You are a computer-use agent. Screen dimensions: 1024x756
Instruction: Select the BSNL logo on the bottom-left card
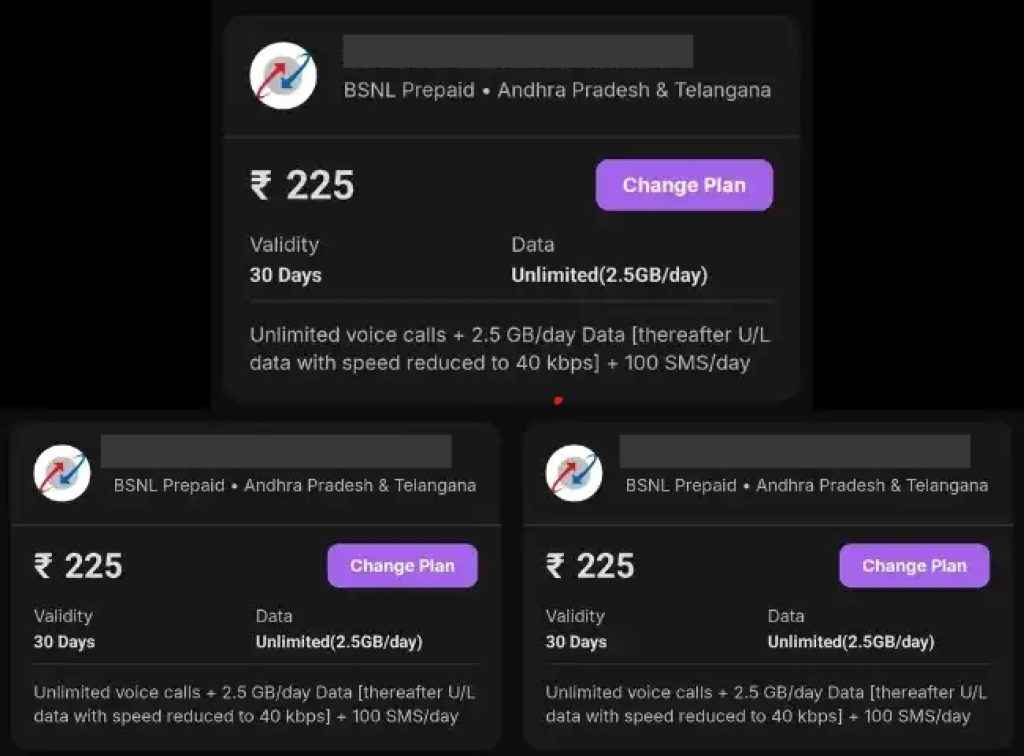click(61, 471)
